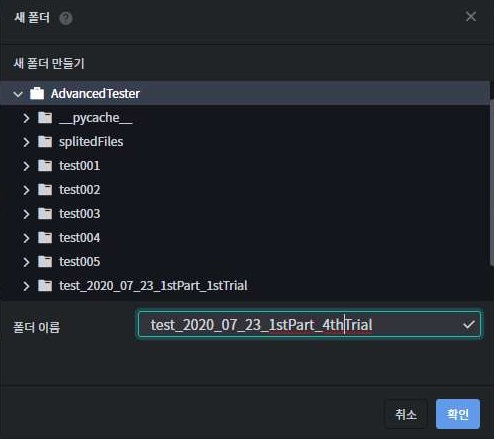Screen dimensions: 494x439
Task: Expand the test001 folder chevron
Action: coord(26,166)
